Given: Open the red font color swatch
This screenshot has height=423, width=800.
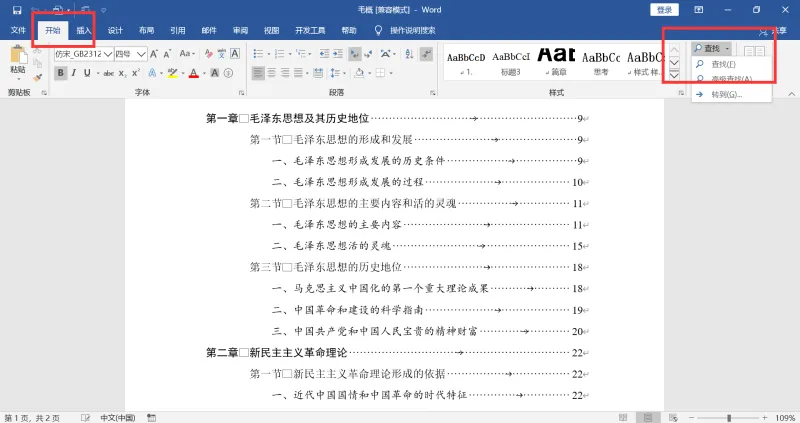Looking at the screenshot, I should [193, 73].
